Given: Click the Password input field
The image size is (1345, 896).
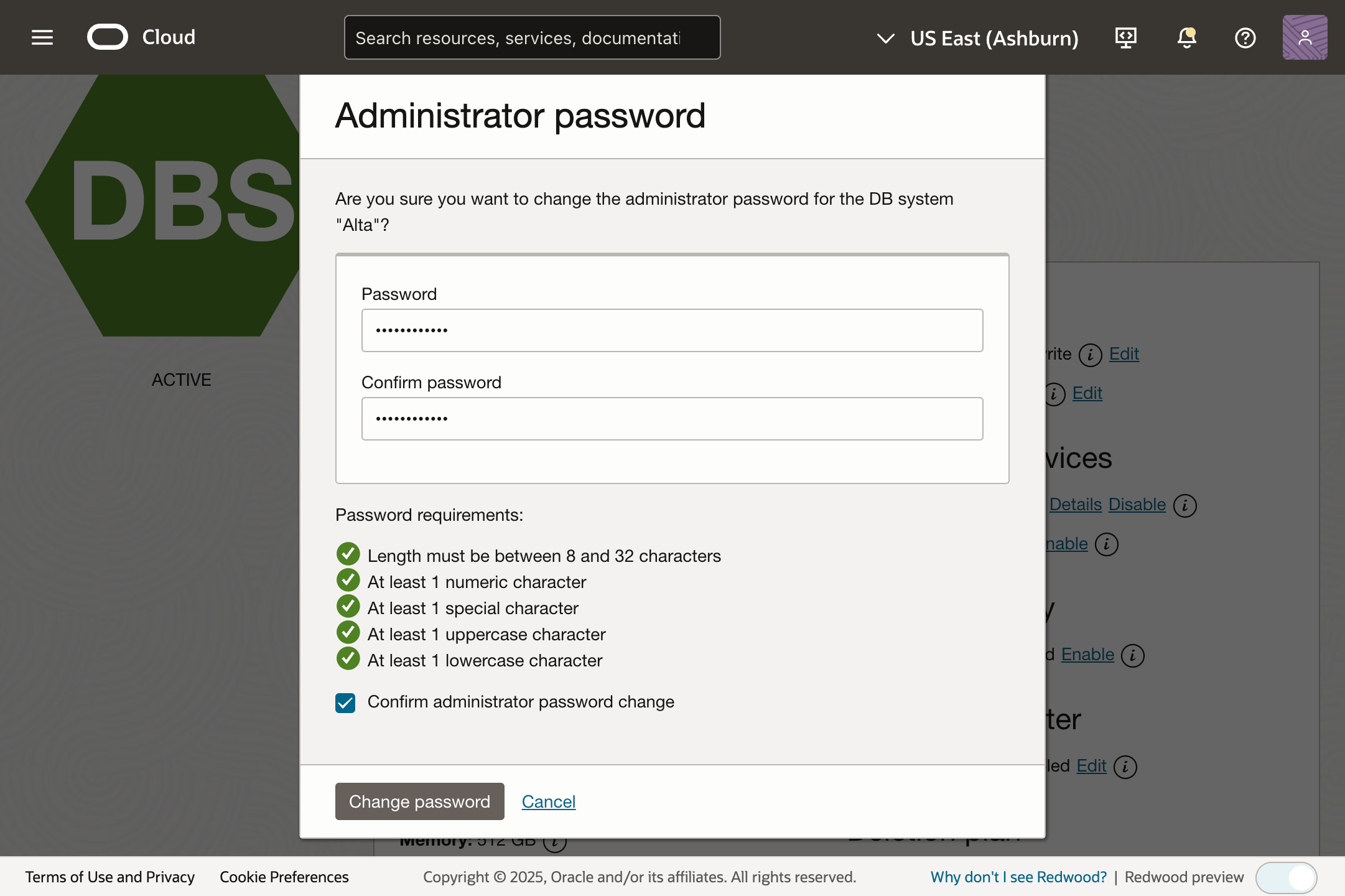Looking at the screenshot, I should coord(671,330).
